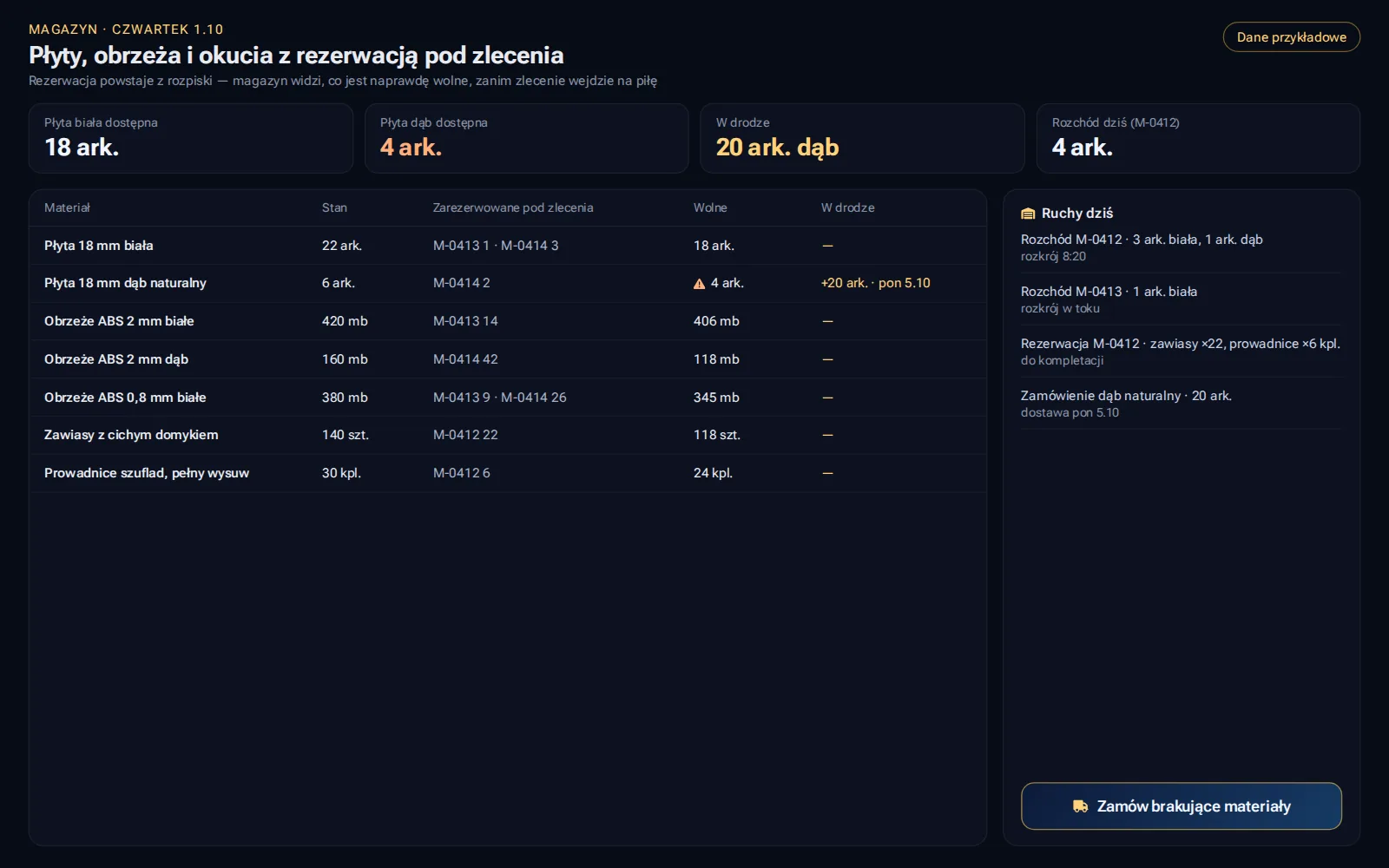Click reservation M-0413 9 · M-0414 26
This screenshot has height=868, width=1389.
[x=499, y=398]
